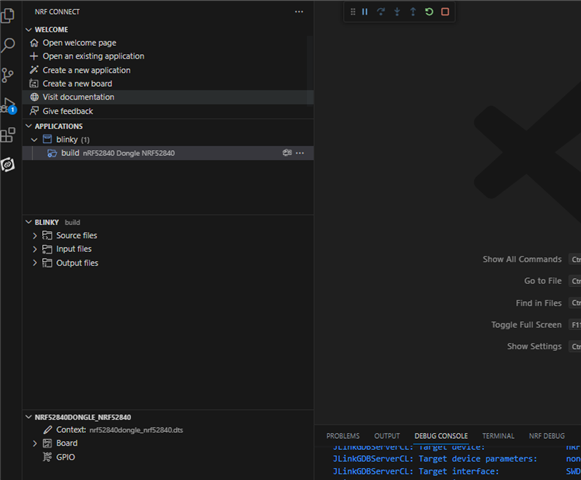Click the home icon beside Open welcome page
The height and width of the screenshot is (480, 581).
click(34, 43)
